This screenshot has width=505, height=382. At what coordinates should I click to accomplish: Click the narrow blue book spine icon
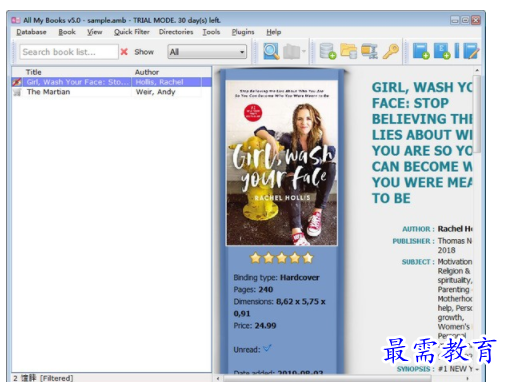pyautogui.click(x=457, y=51)
